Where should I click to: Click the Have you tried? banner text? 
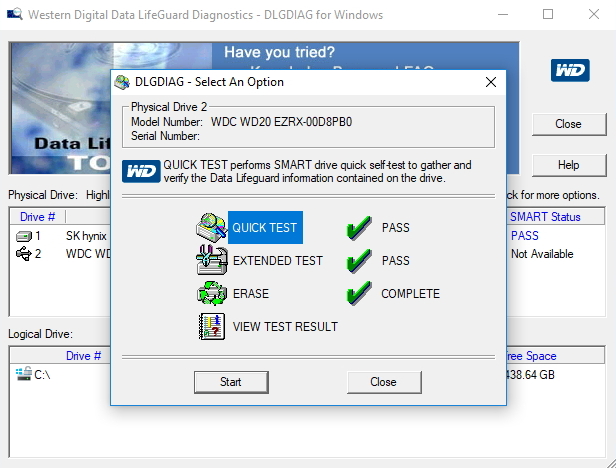point(279,52)
